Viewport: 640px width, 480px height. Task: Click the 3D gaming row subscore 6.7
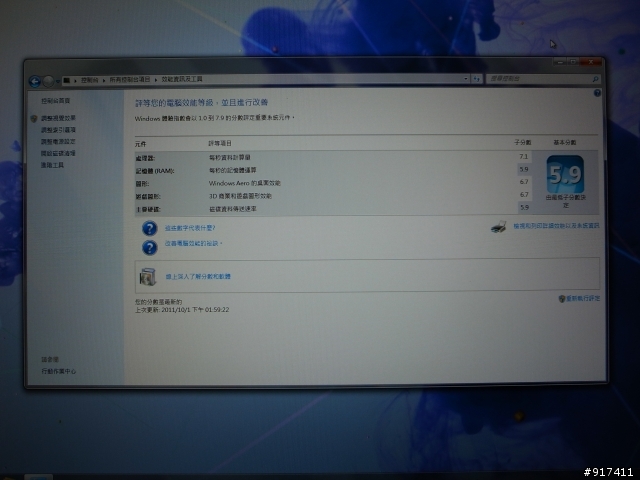[x=524, y=194]
